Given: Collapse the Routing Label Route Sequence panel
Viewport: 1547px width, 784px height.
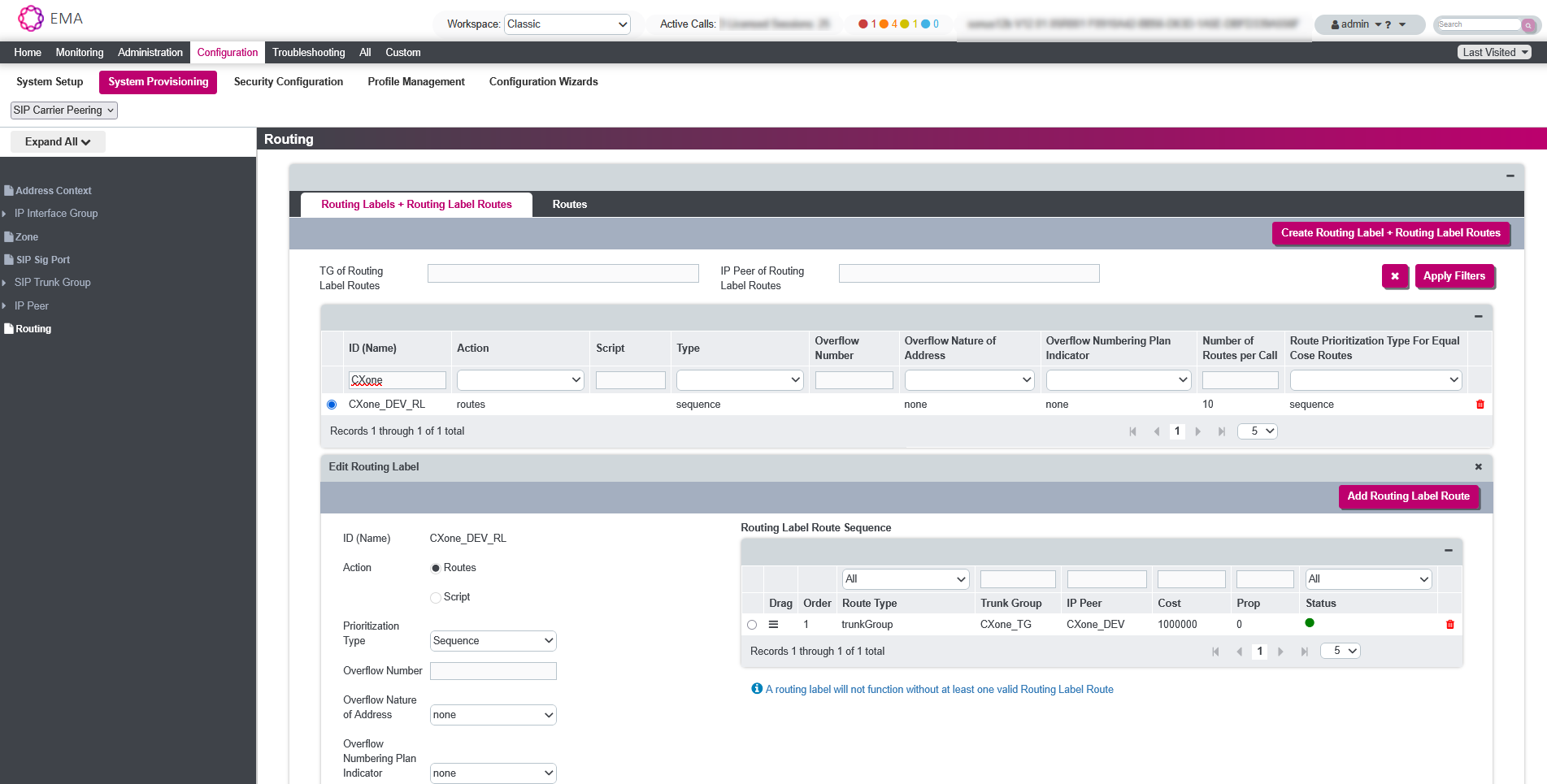Looking at the screenshot, I should (1448, 551).
